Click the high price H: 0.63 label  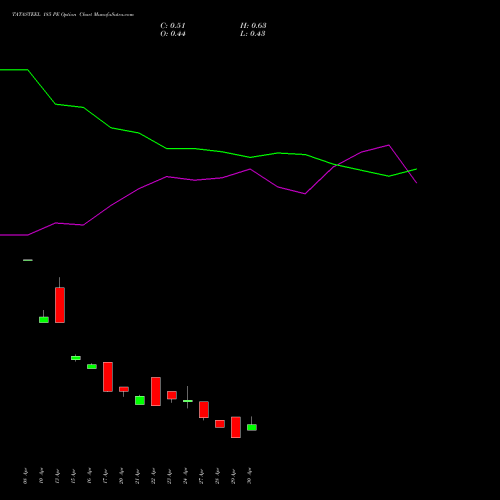[x=253, y=26]
